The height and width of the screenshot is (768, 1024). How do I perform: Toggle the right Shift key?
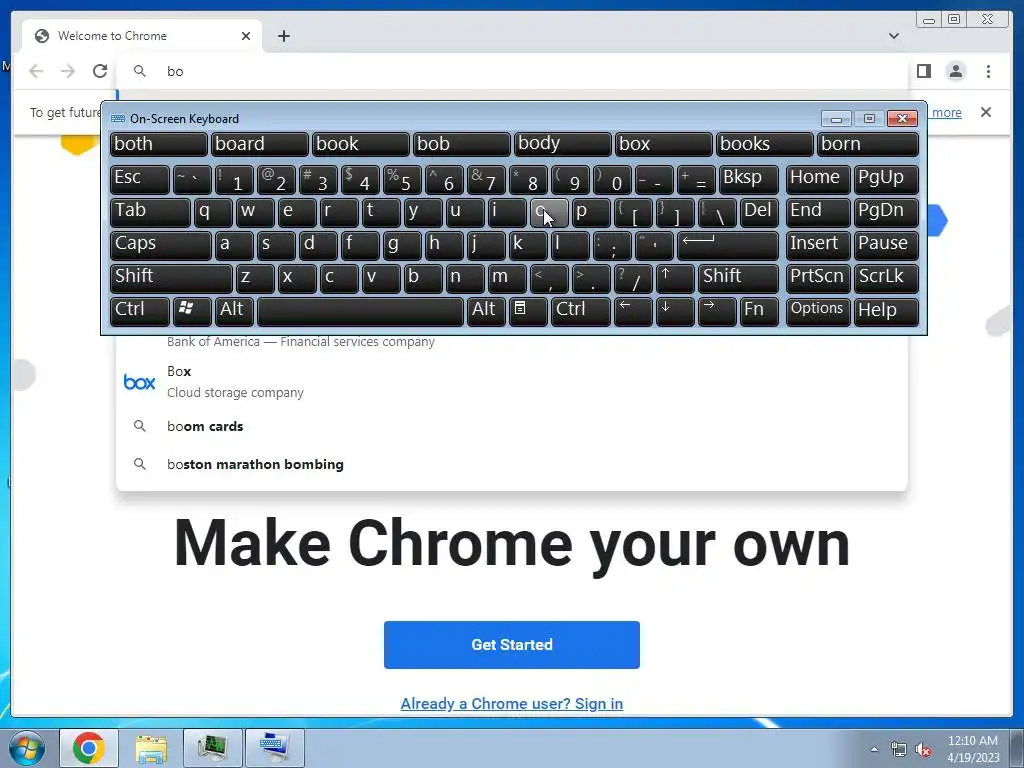[x=739, y=278]
